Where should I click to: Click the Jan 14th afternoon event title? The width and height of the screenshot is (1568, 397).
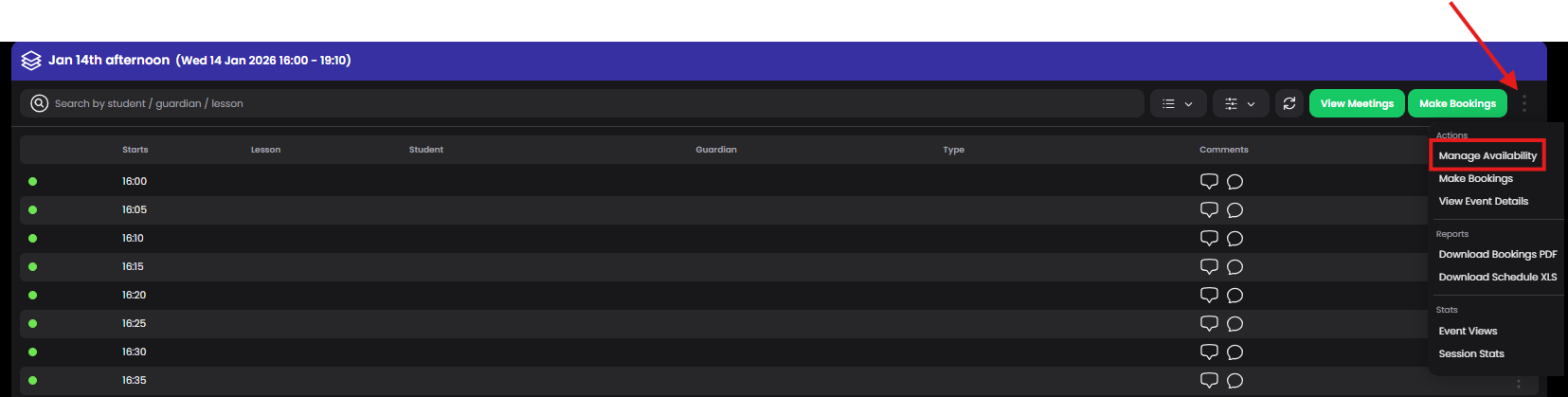coord(109,60)
